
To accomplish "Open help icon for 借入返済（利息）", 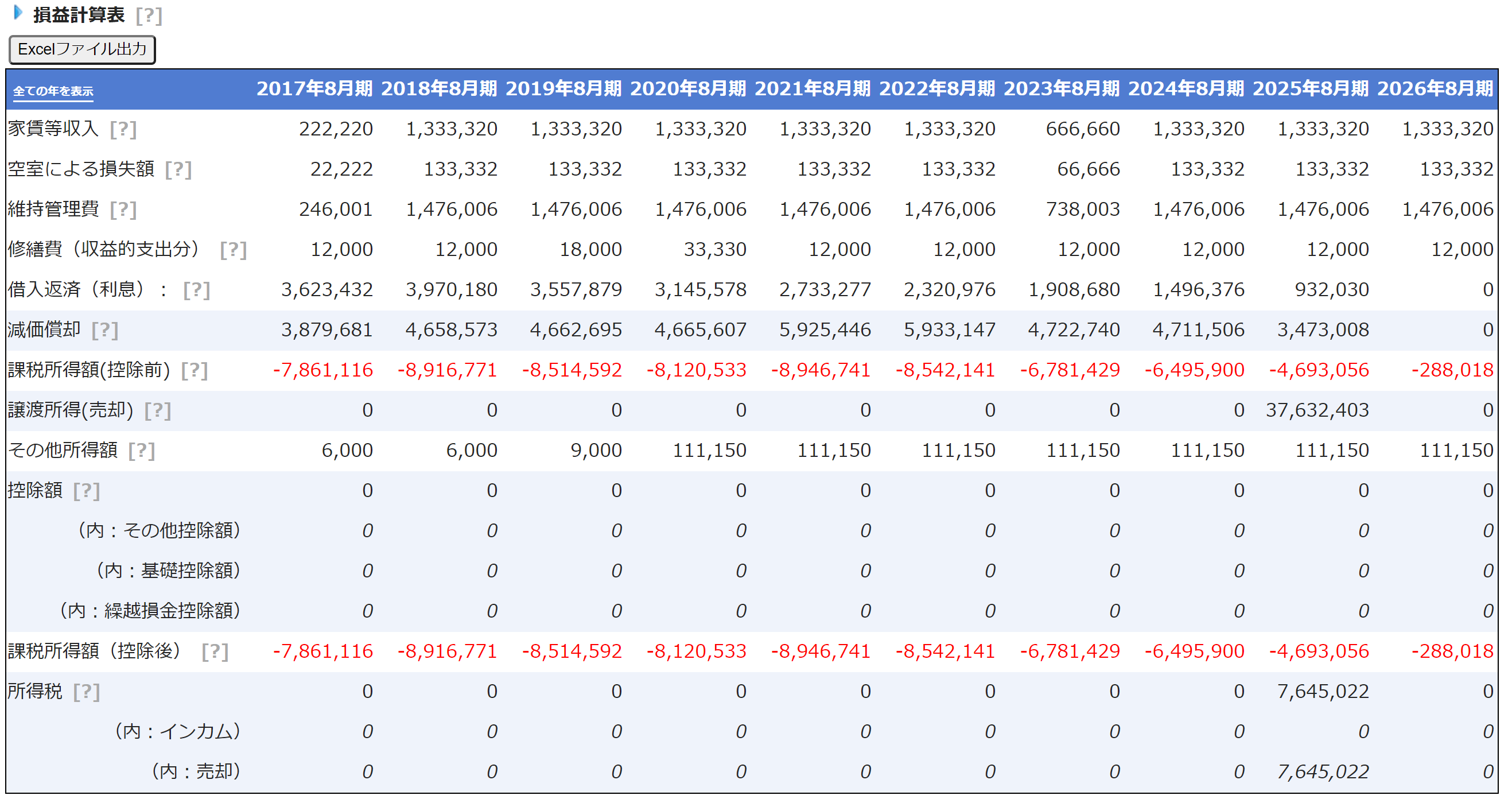I will 197,289.
